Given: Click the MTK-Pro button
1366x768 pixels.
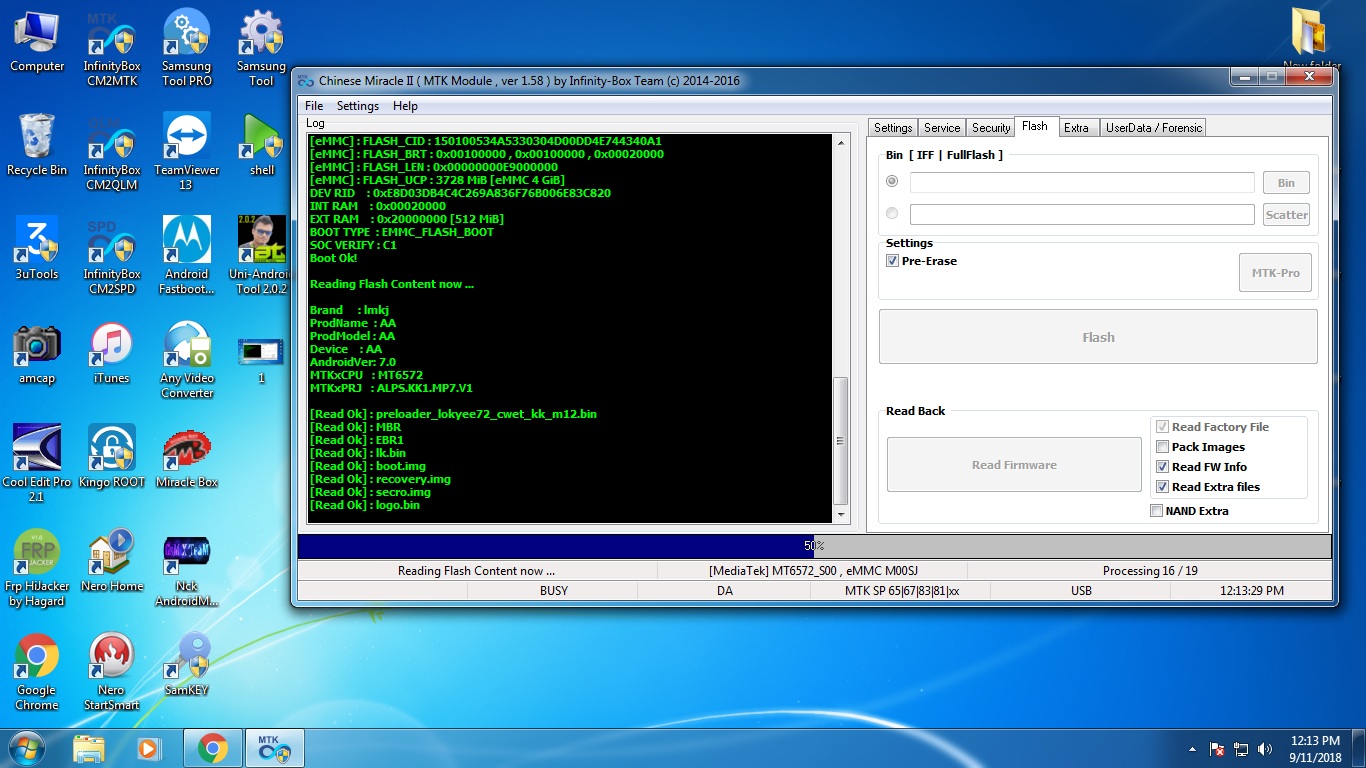Looking at the screenshot, I should coord(1275,273).
